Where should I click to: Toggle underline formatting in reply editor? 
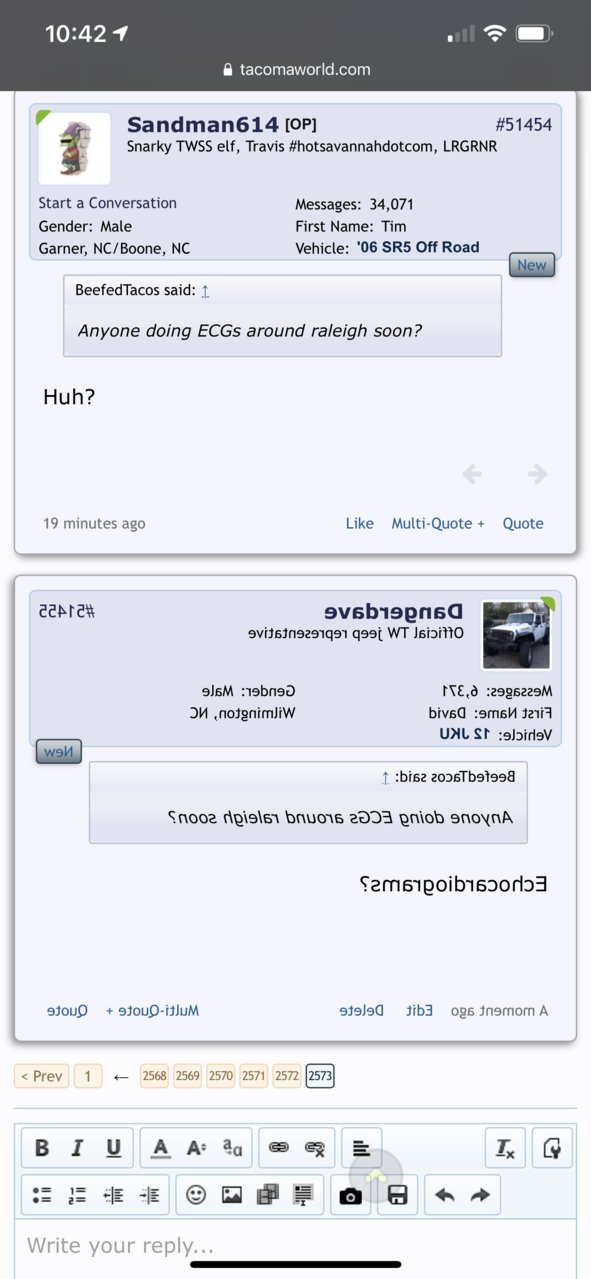[113, 1148]
